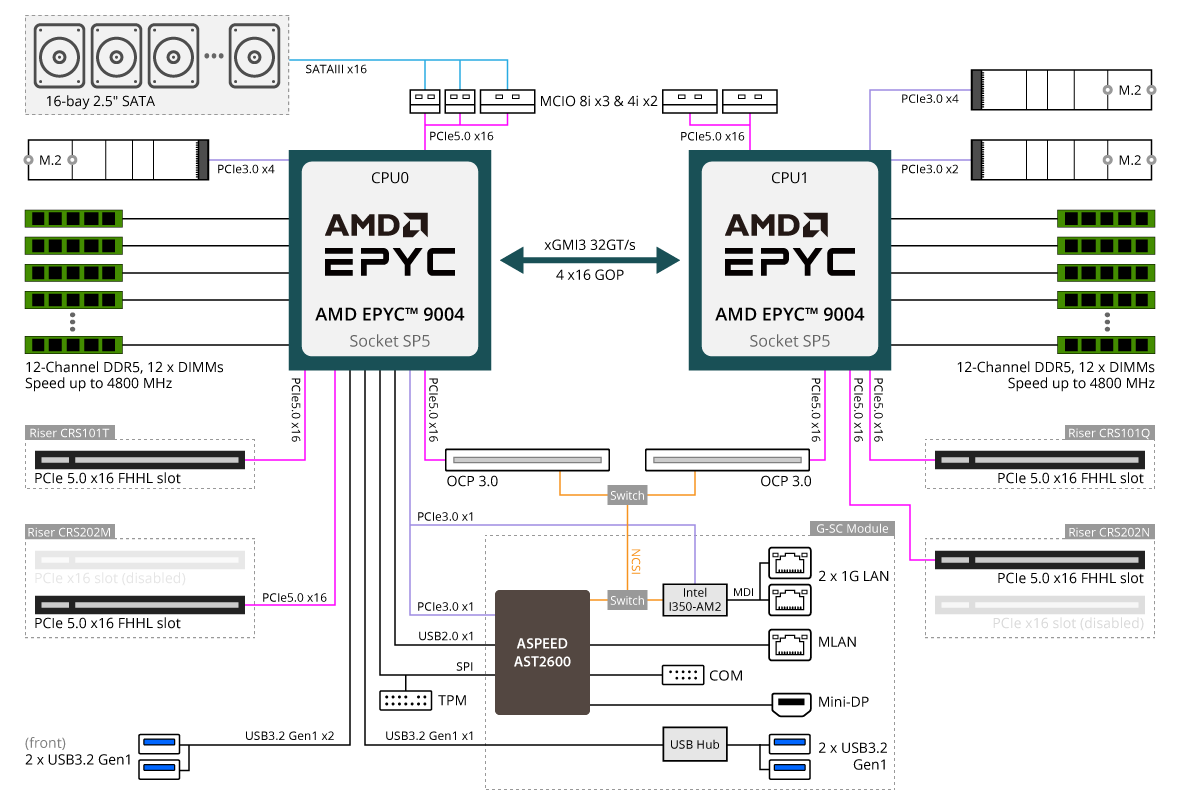1180x805 pixels.
Task: Click the drive icon after the ellipsis in SATA bay
Action: coord(254,56)
